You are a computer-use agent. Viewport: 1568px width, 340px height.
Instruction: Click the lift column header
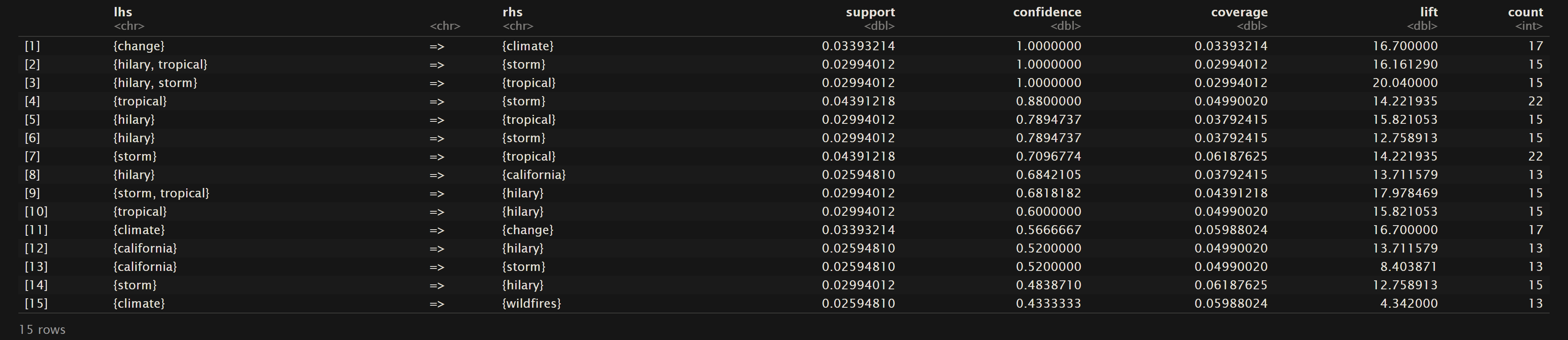pos(1428,12)
